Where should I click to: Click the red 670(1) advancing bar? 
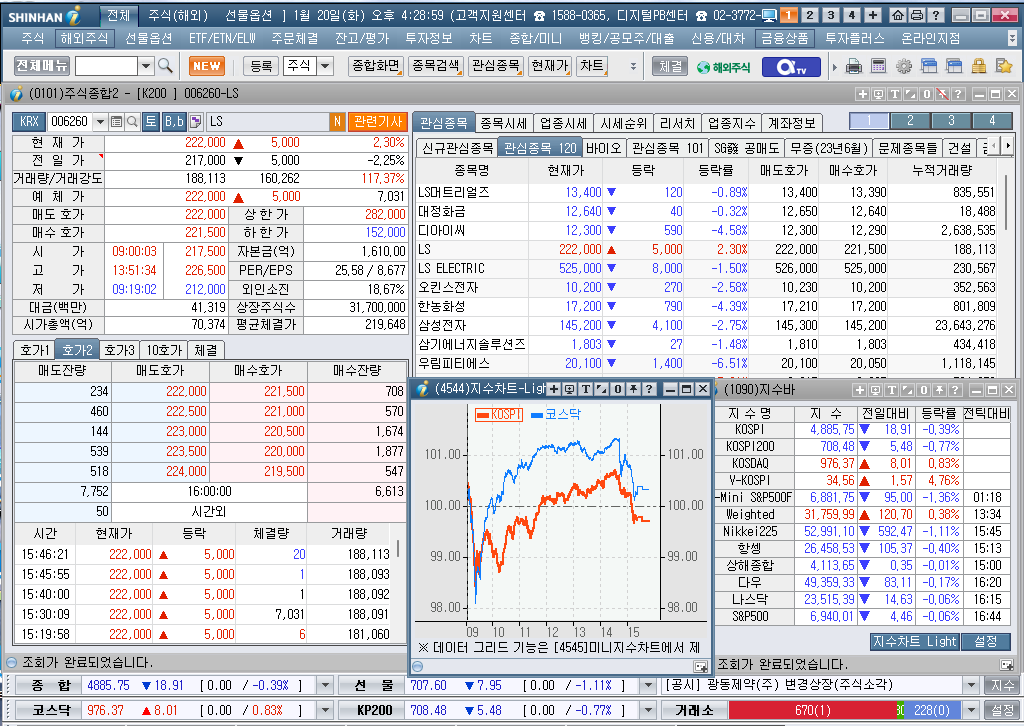[812, 710]
